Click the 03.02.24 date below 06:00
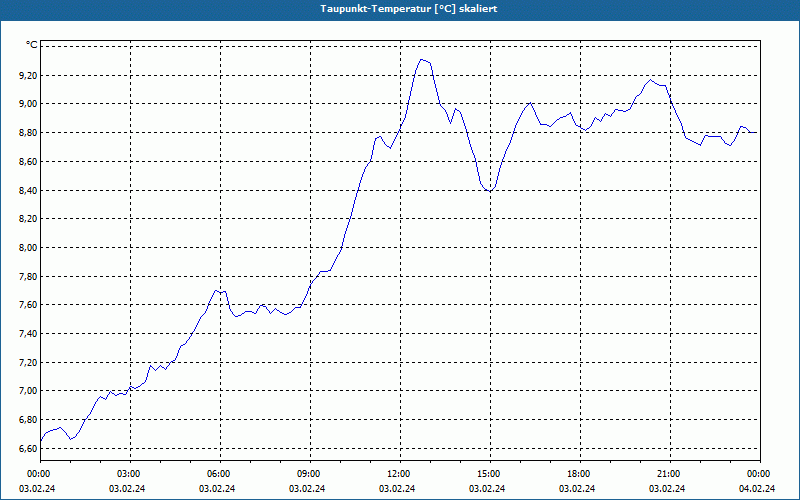The image size is (800, 500). pyautogui.click(x=217, y=488)
